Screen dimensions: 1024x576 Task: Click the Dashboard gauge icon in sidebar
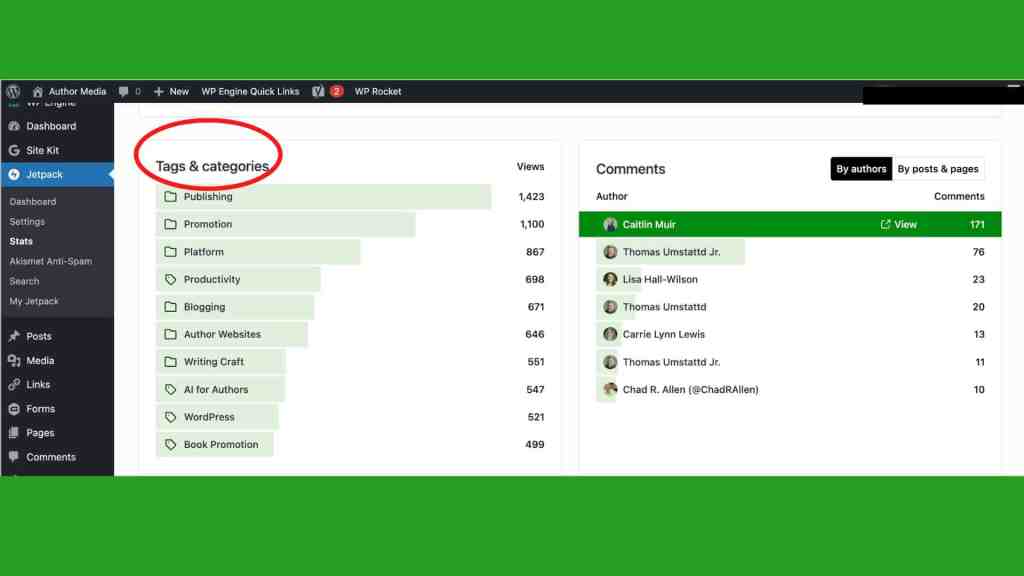pyautogui.click(x=14, y=126)
